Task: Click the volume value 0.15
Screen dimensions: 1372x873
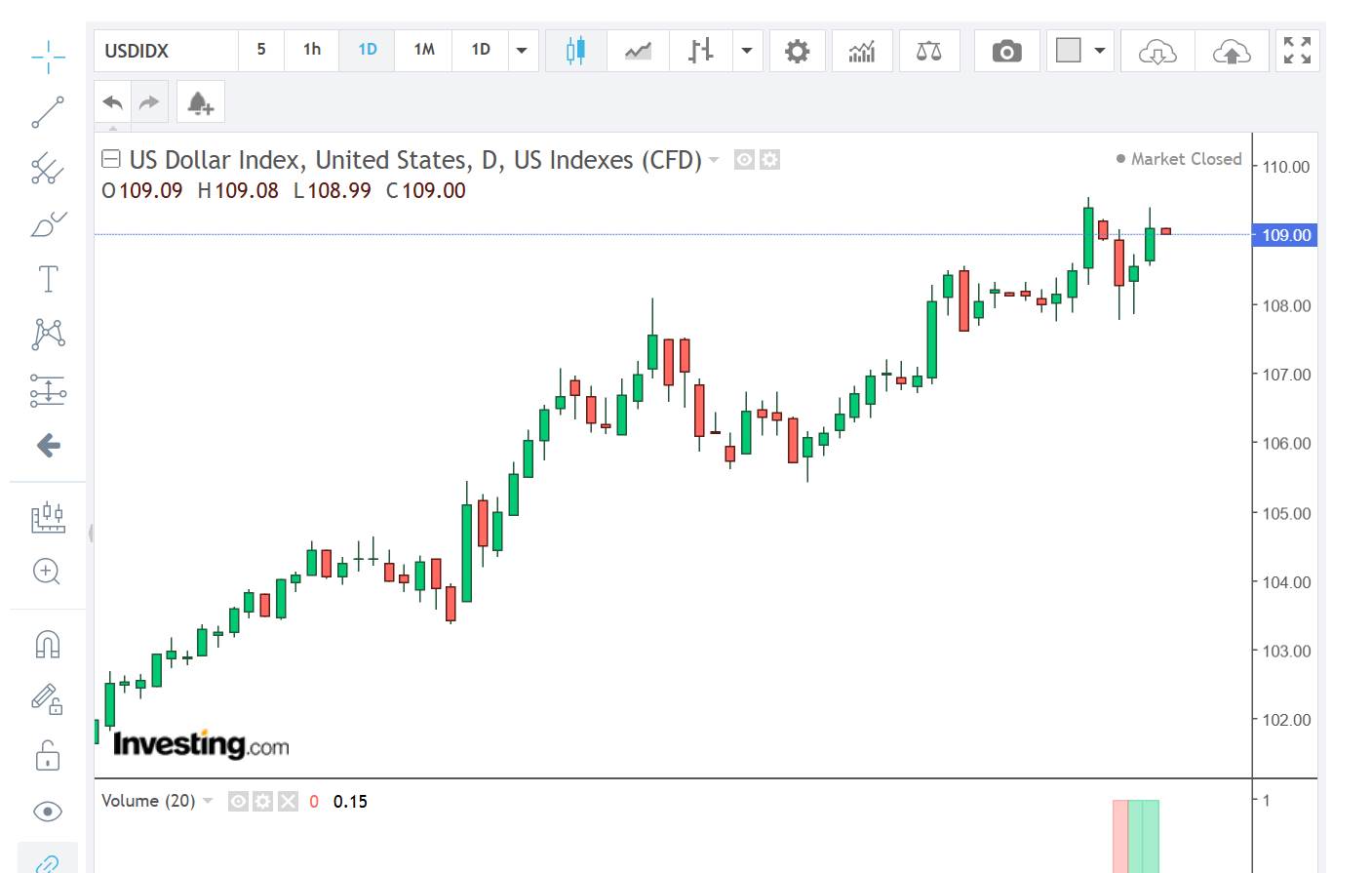Action: pos(350,802)
